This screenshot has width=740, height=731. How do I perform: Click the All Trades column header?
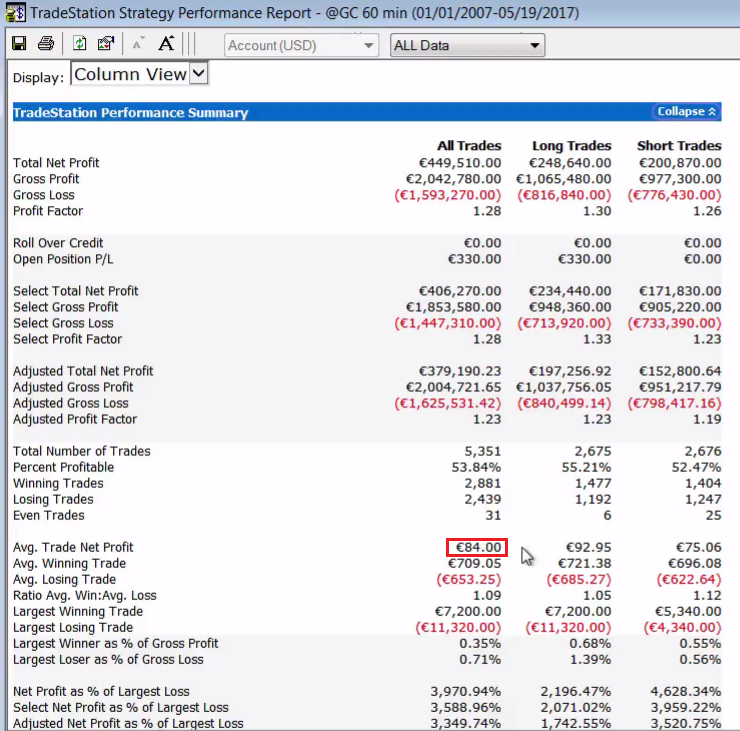pos(469,146)
